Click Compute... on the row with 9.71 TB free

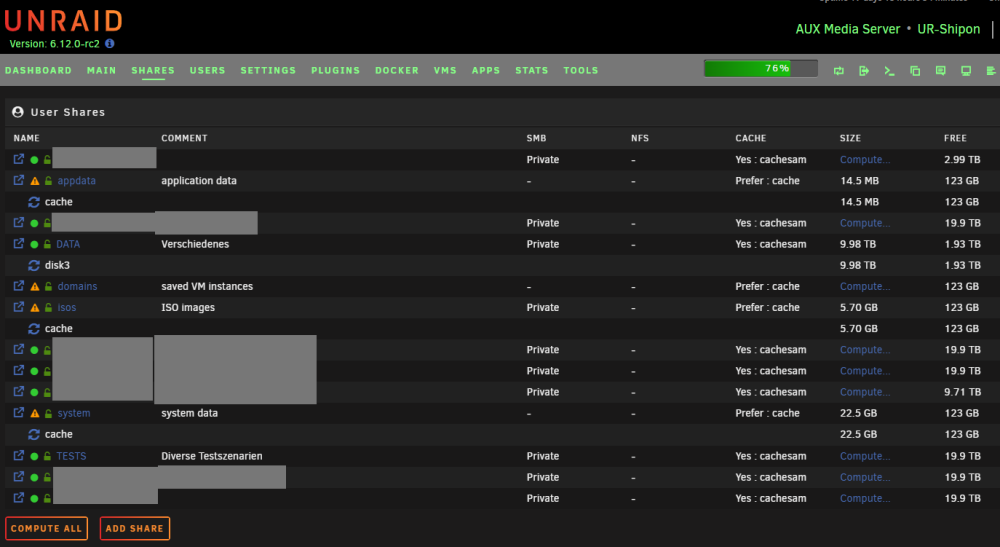click(865, 391)
